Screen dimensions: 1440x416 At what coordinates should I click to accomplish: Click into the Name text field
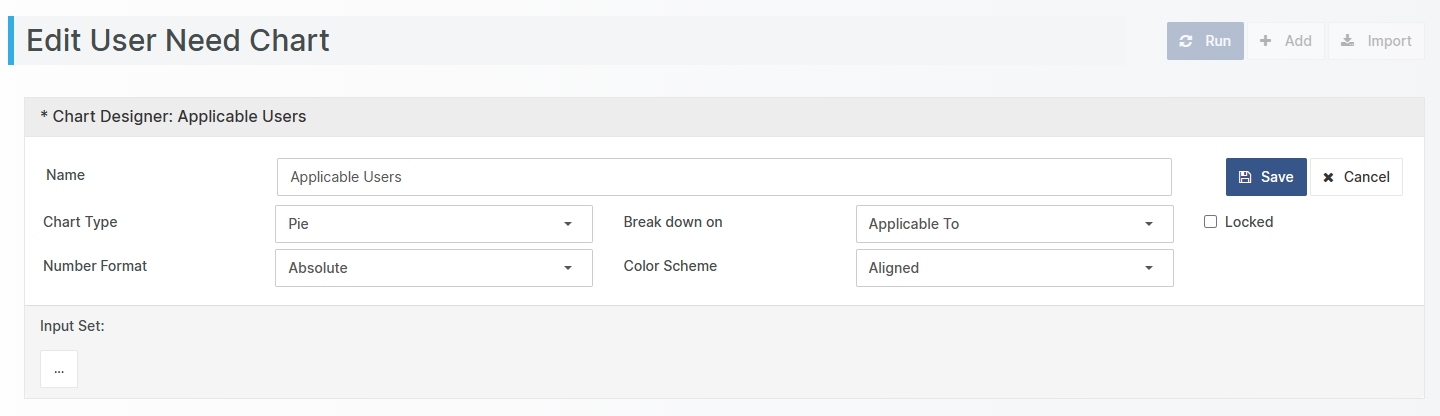(x=723, y=177)
